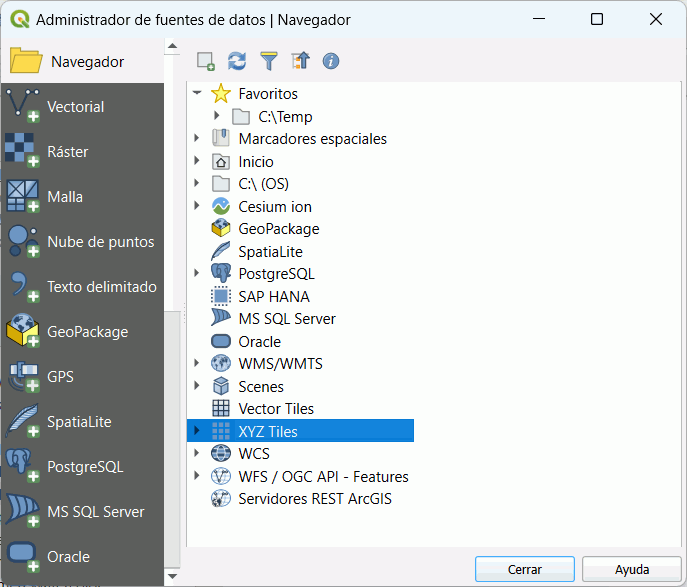
Task: Click the Oracle icon in the browser tree
Action: pyautogui.click(x=221, y=341)
